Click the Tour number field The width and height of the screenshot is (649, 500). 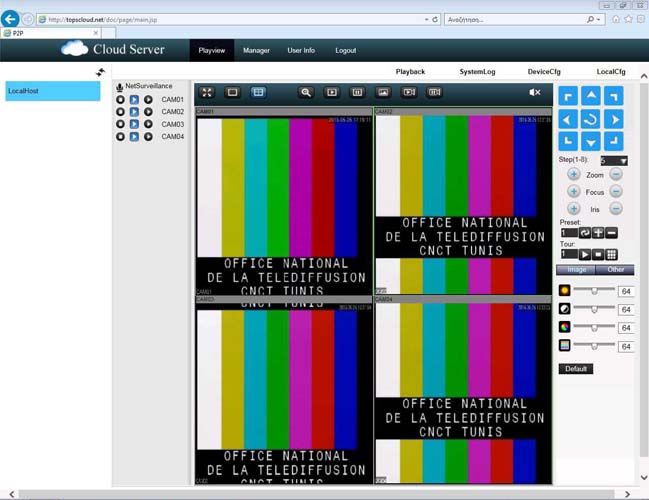(x=569, y=254)
